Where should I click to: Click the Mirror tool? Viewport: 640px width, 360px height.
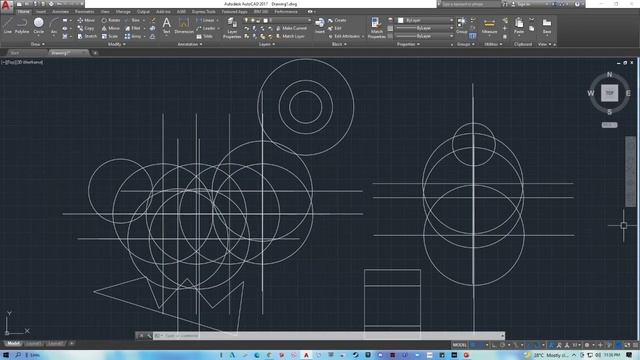pos(111,28)
